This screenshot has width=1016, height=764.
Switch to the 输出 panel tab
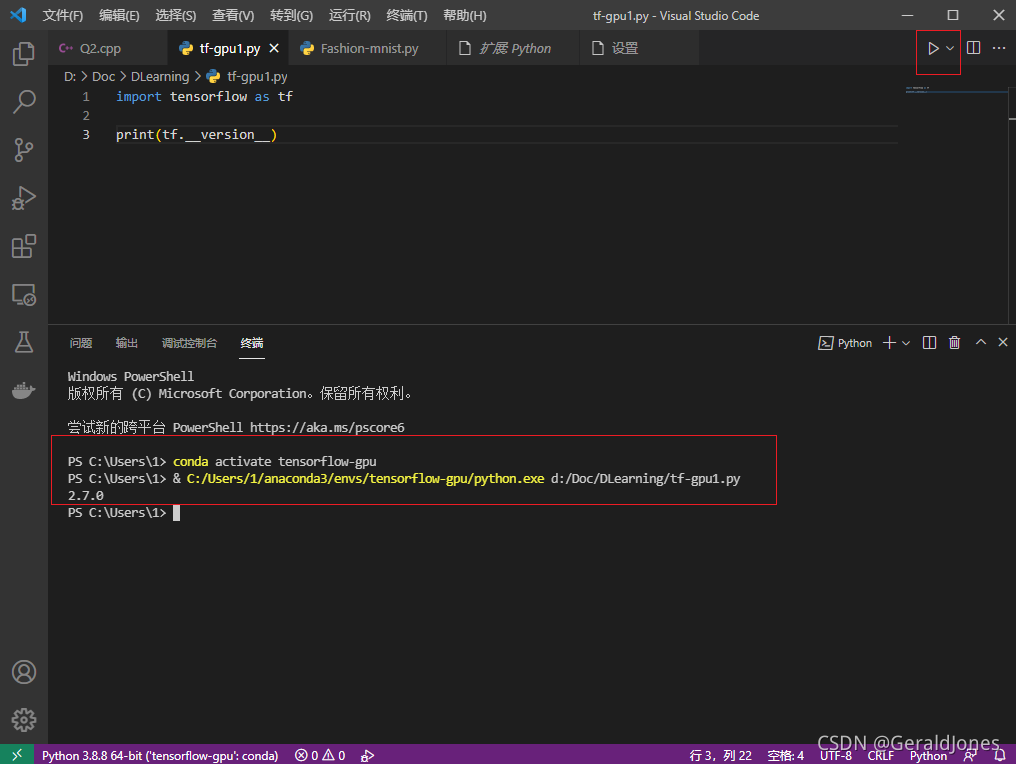point(126,343)
